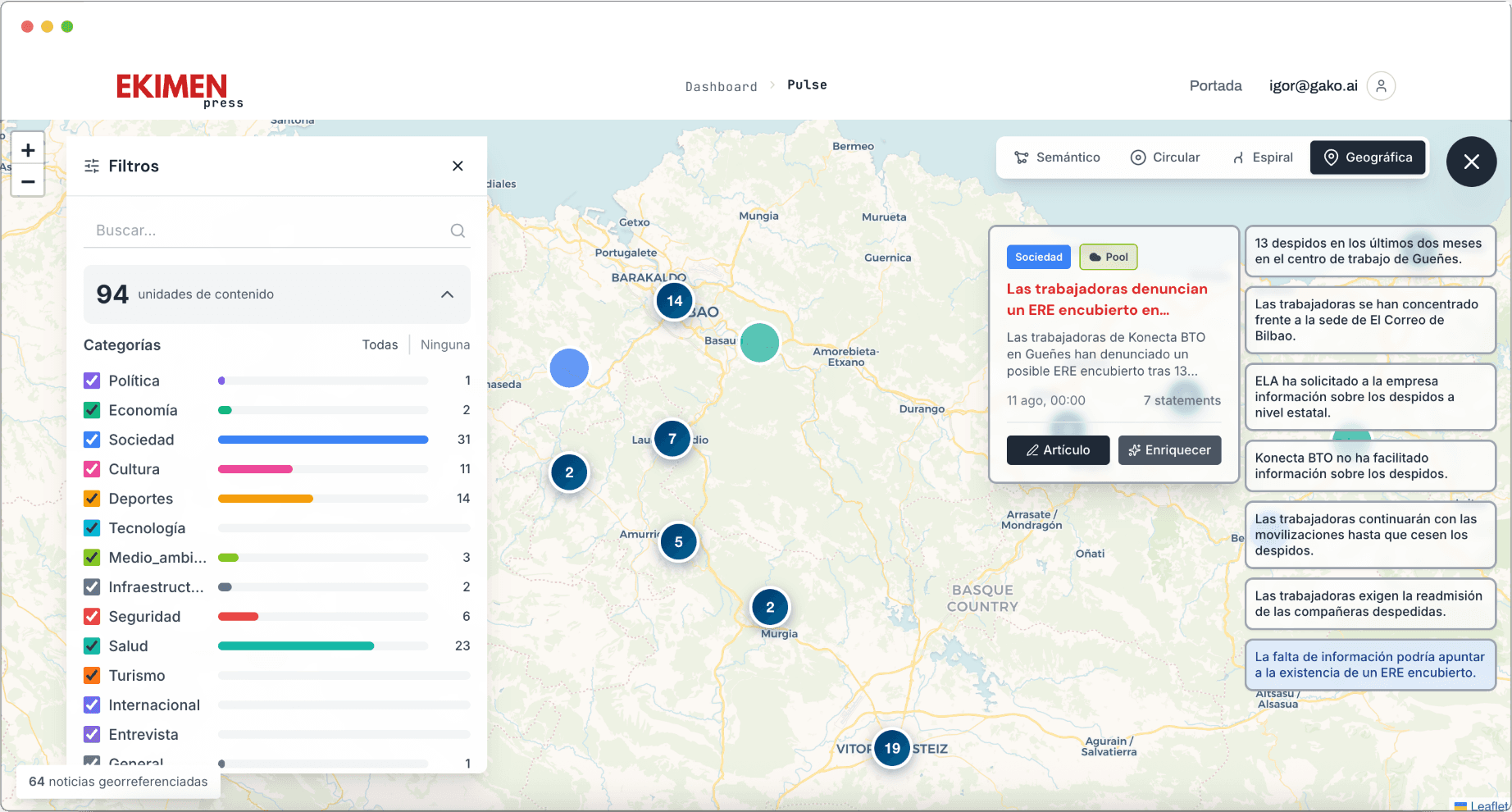Select statement Konecta BTO no ha facilitado información
1512x812 pixels.
[1370, 466]
